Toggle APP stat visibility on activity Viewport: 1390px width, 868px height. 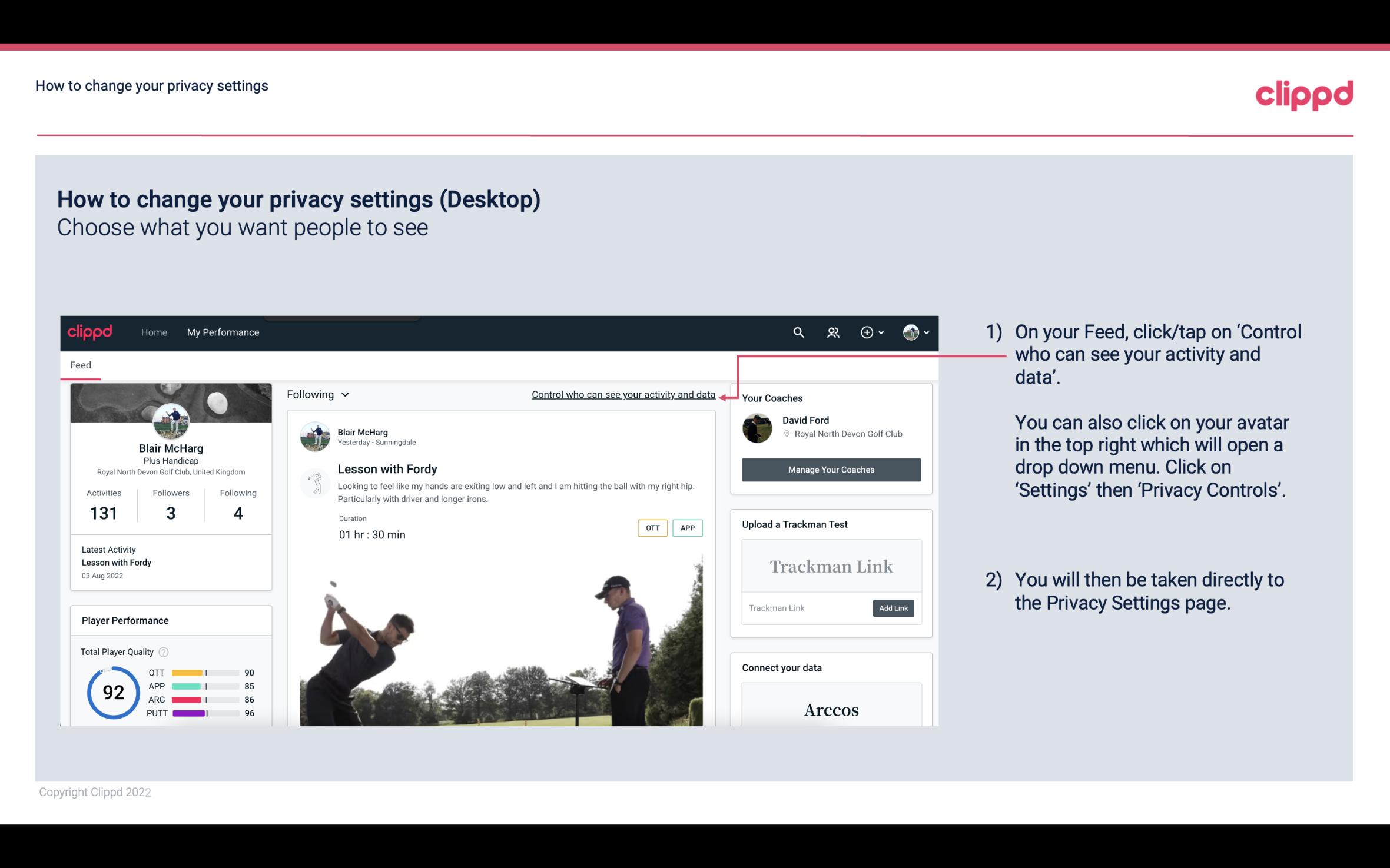[x=688, y=527]
